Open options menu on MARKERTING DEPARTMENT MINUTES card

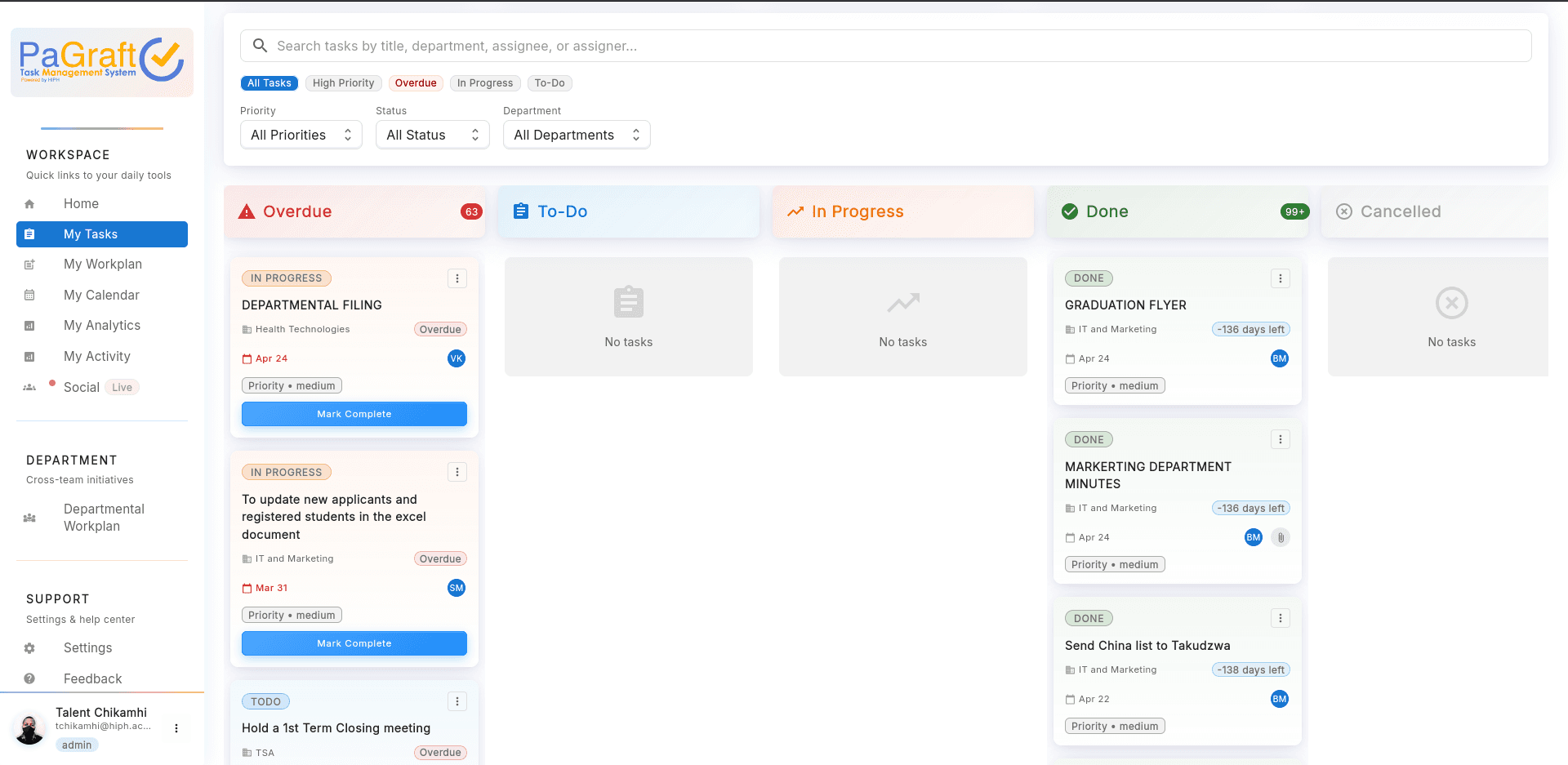point(1281,439)
